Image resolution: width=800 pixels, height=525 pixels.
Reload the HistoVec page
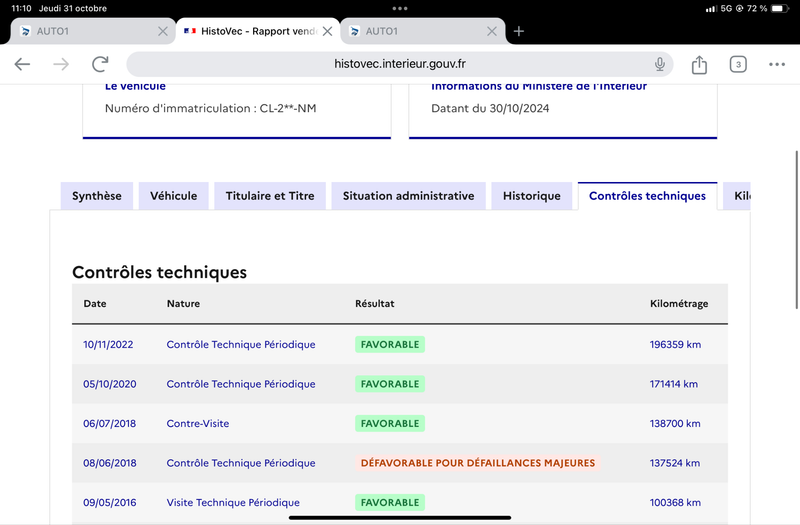pos(100,64)
